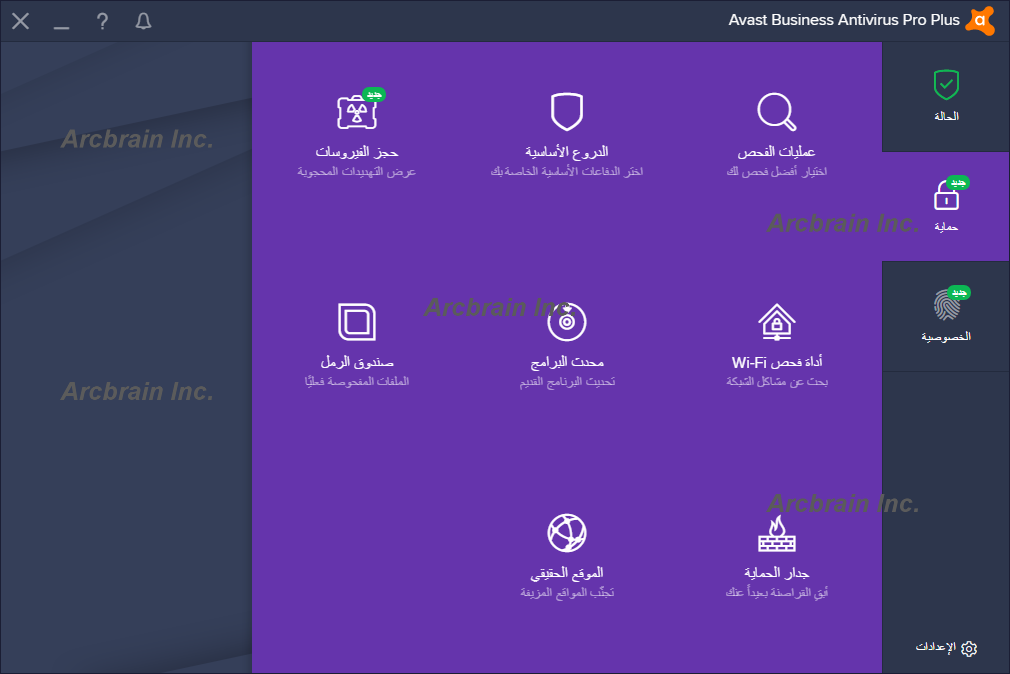Click 'تجنّب المواقع المزيفة' description text
The image size is (1010, 674).
point(567,592)
